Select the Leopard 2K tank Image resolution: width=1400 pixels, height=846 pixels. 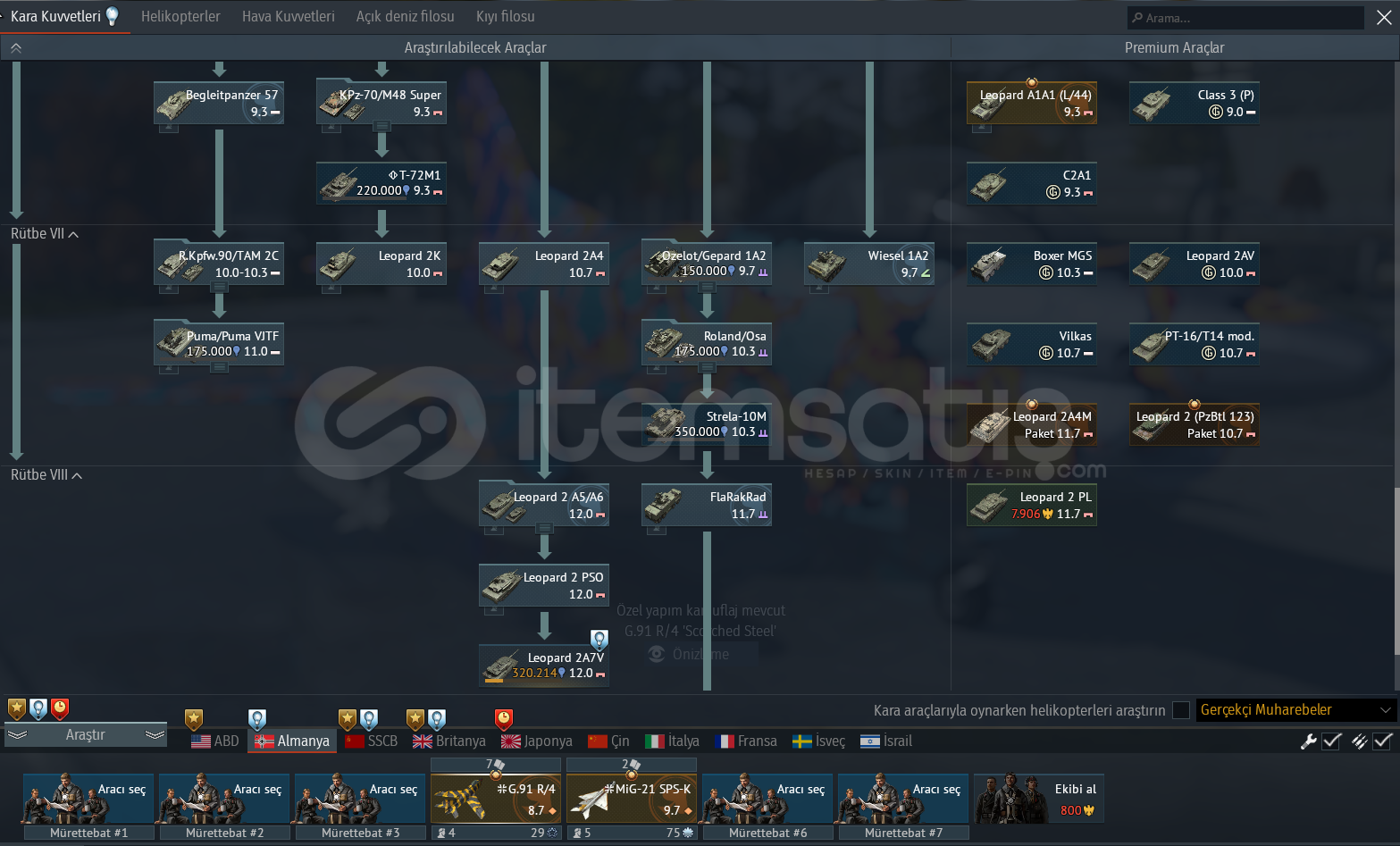[x=381, y=264]
